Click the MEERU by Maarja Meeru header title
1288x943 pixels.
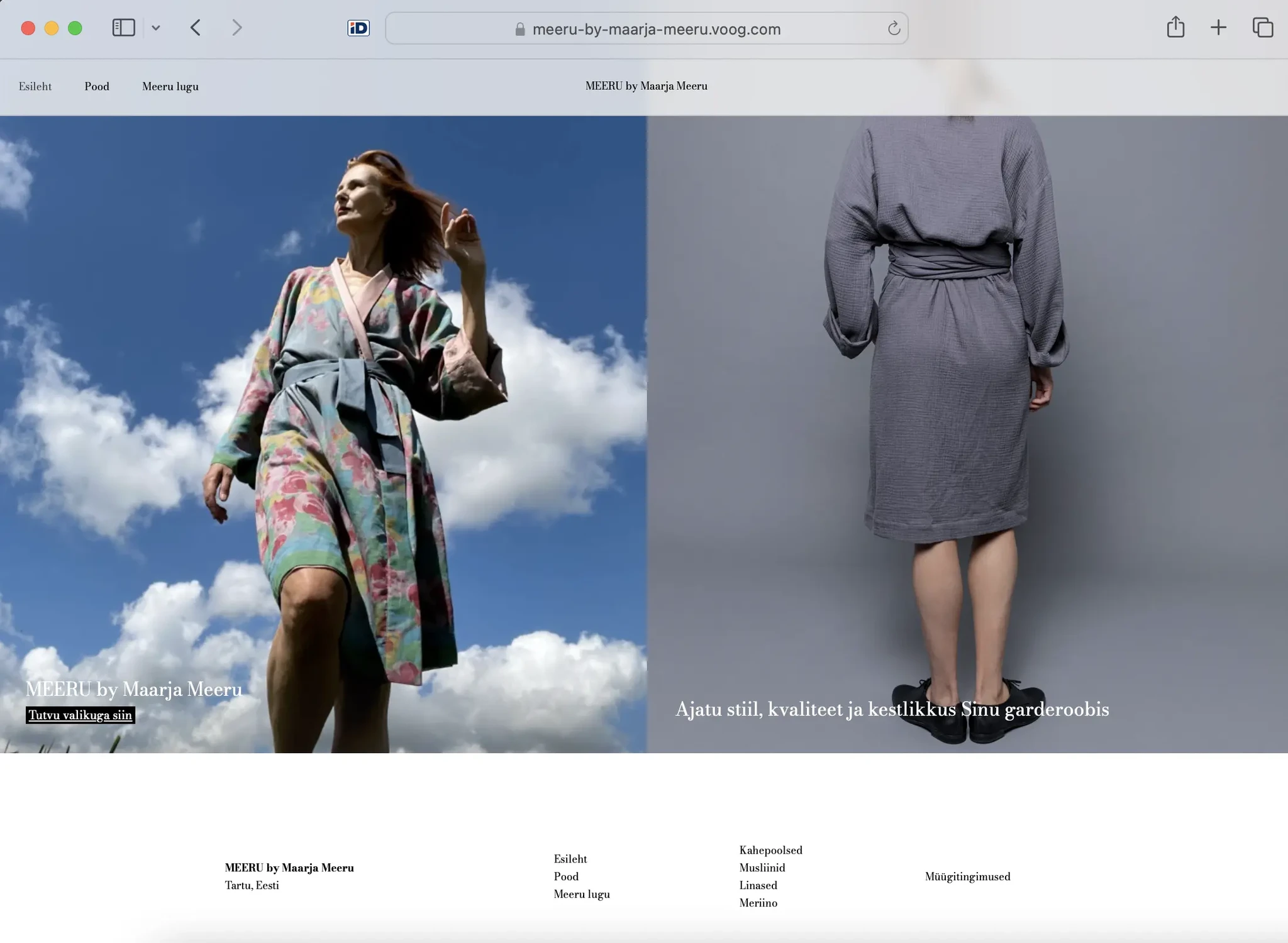(647, 86)
